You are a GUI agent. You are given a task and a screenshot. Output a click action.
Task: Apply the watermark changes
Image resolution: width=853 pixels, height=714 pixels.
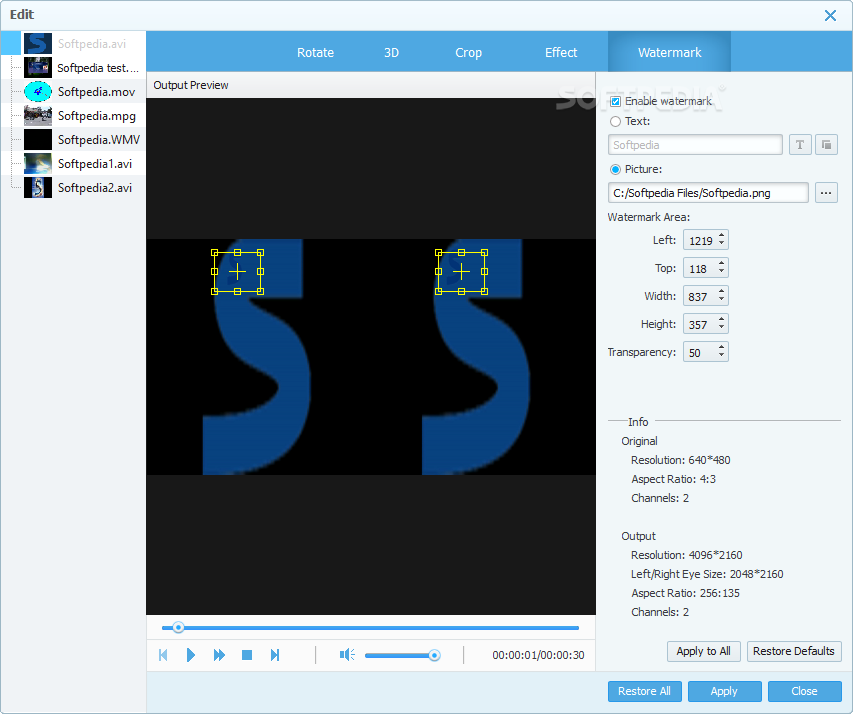click(724, 691)
